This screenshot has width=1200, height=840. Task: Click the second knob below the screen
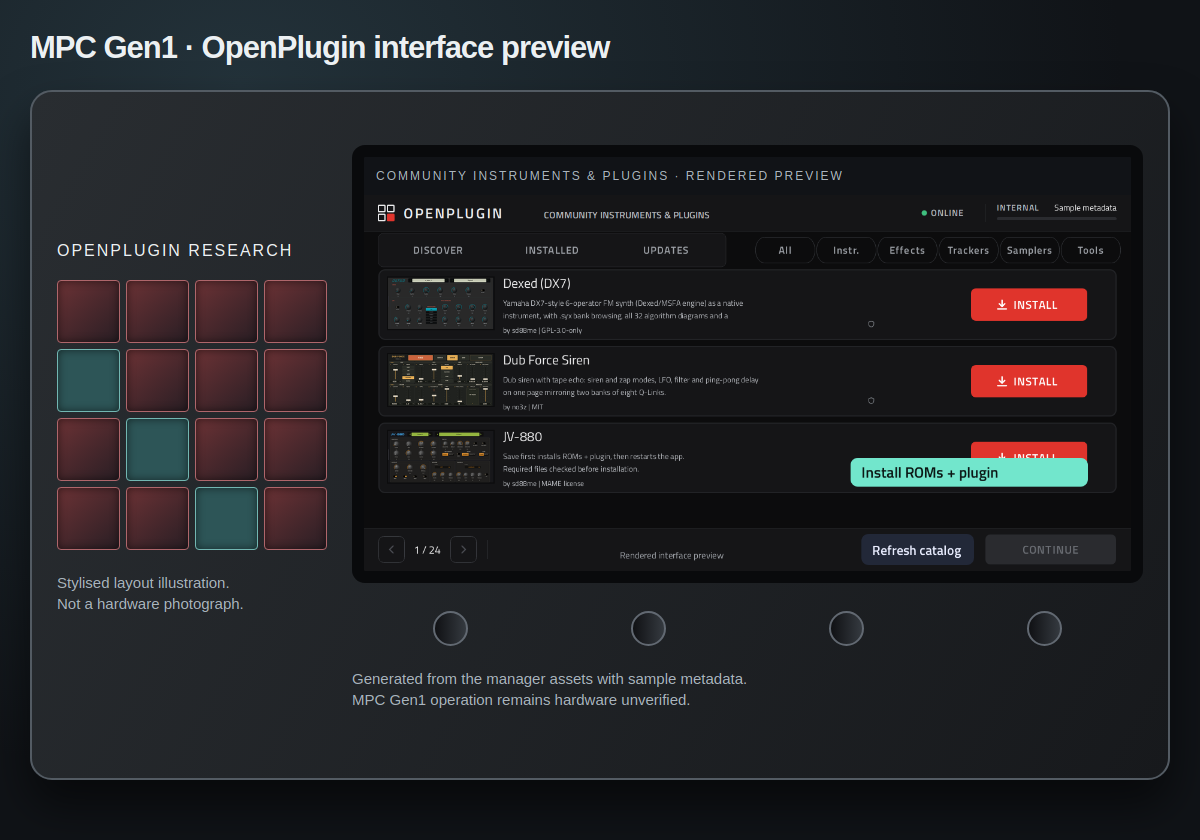point(648,628)
